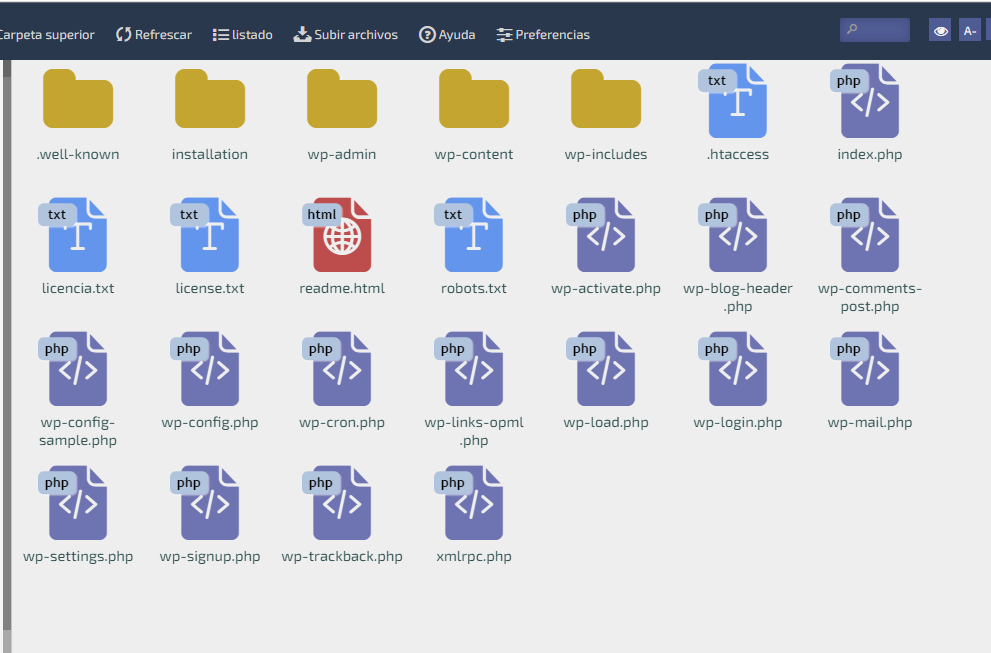The height and width of the screenshot is (653, 991).
Task: Switch to listado view
Action: (243, 34)
